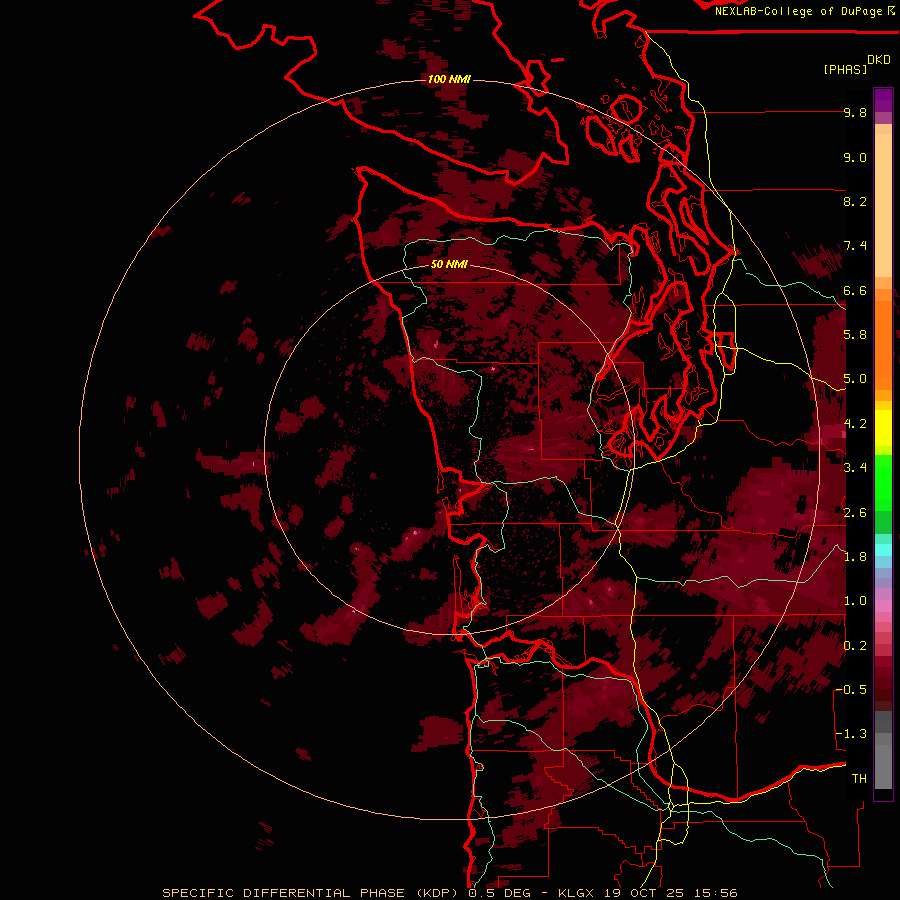Click the [PHAS] unit label
This screenshot has height=900, width=900.
[845, 69]
